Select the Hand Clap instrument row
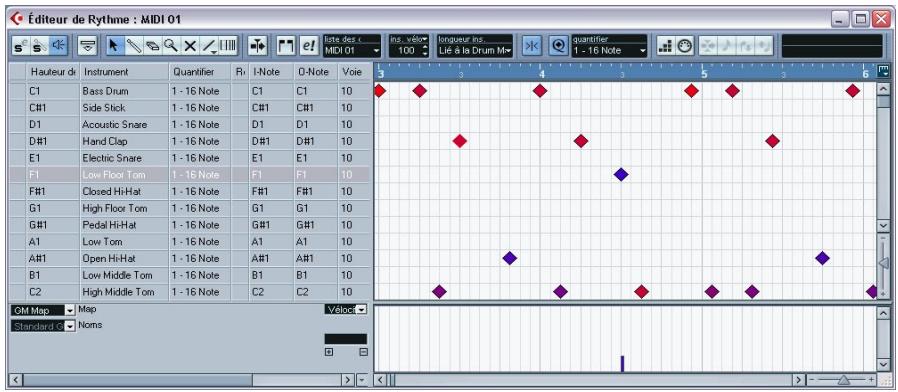This screenshot has height=392, width=898. pos(190,141)
